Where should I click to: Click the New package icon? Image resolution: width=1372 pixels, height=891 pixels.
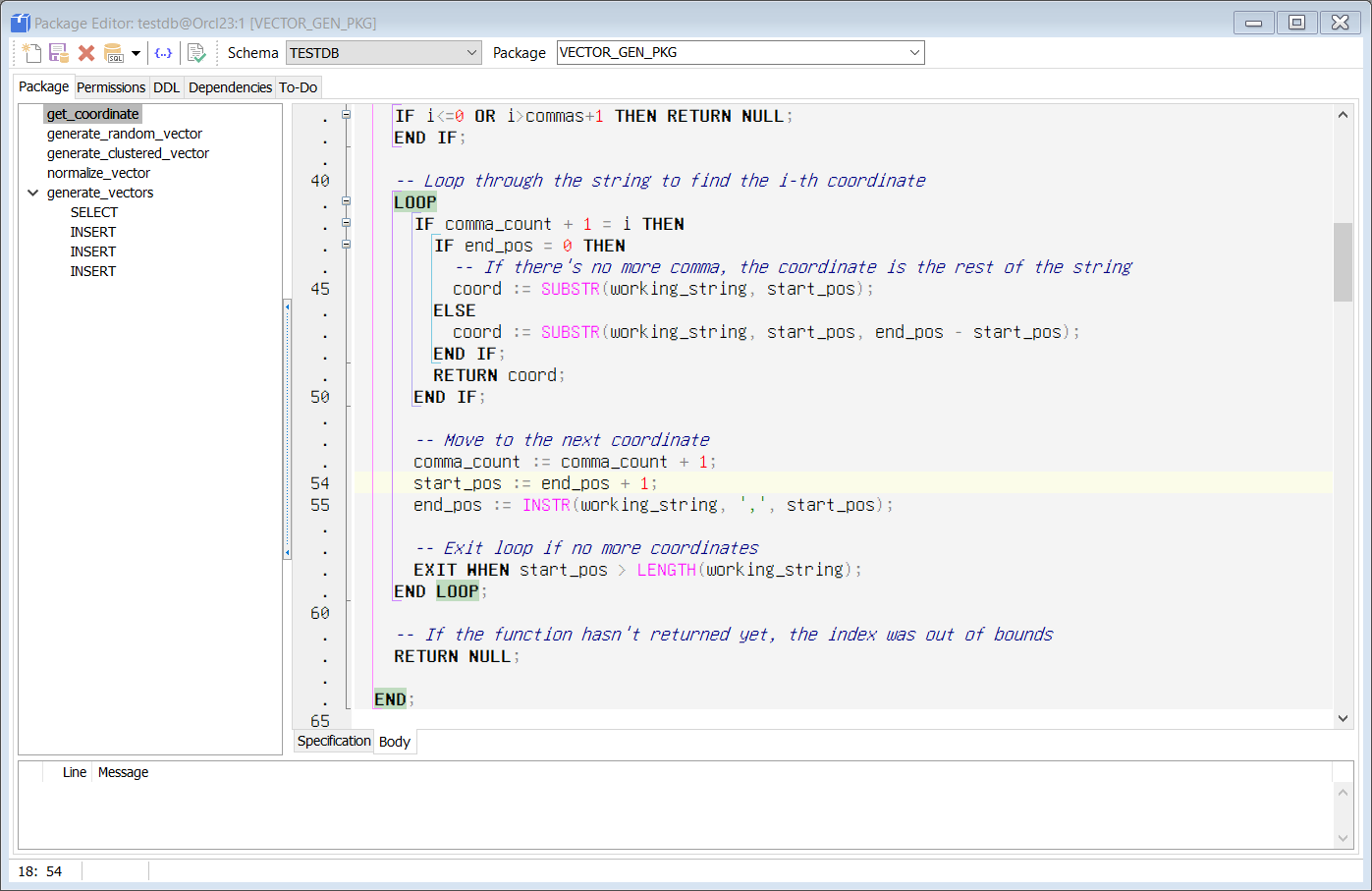(x=31, y=53)
